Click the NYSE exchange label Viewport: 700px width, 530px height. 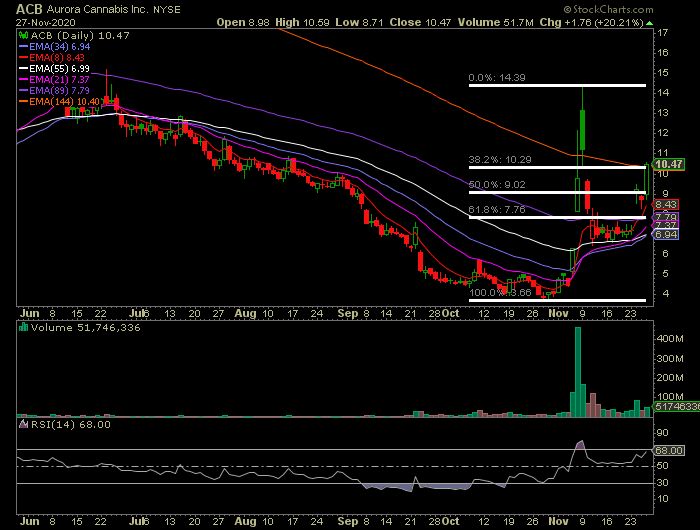pyautogui.click(x=167, y=10)
